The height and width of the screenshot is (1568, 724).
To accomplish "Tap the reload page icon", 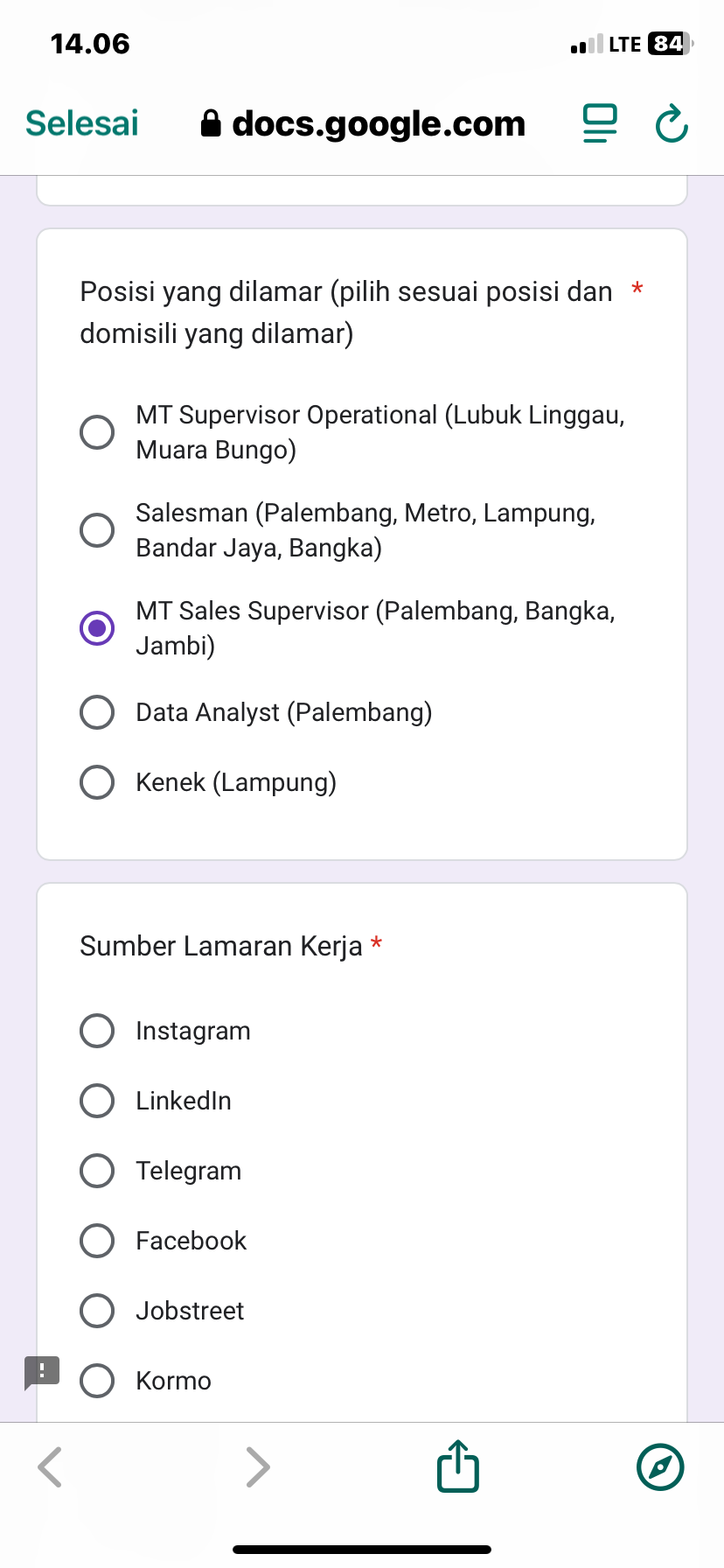I will point(672,124).
